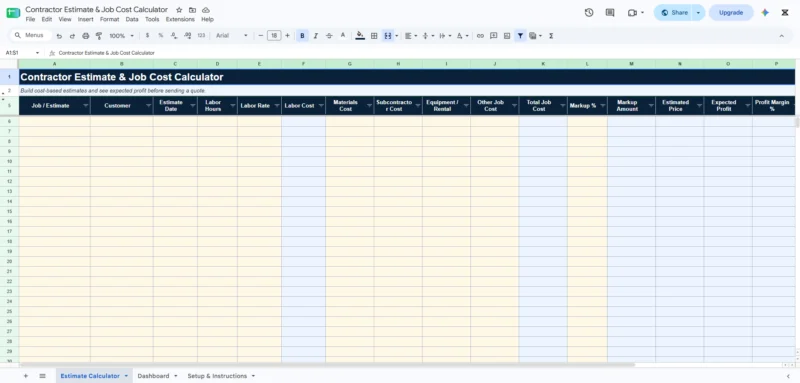Open text wrapping options

[x=445, y=36]
